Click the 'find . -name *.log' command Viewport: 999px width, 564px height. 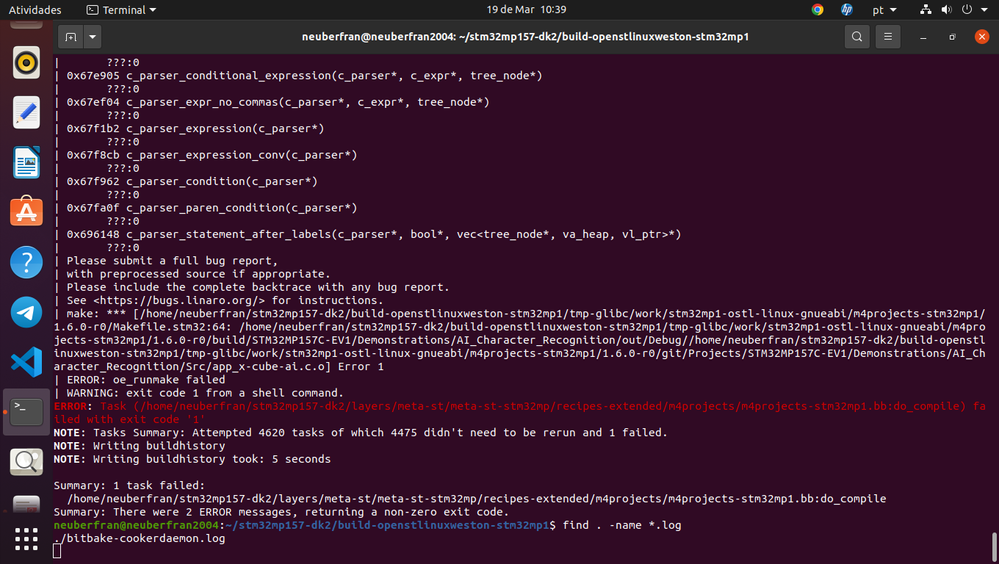622,525
